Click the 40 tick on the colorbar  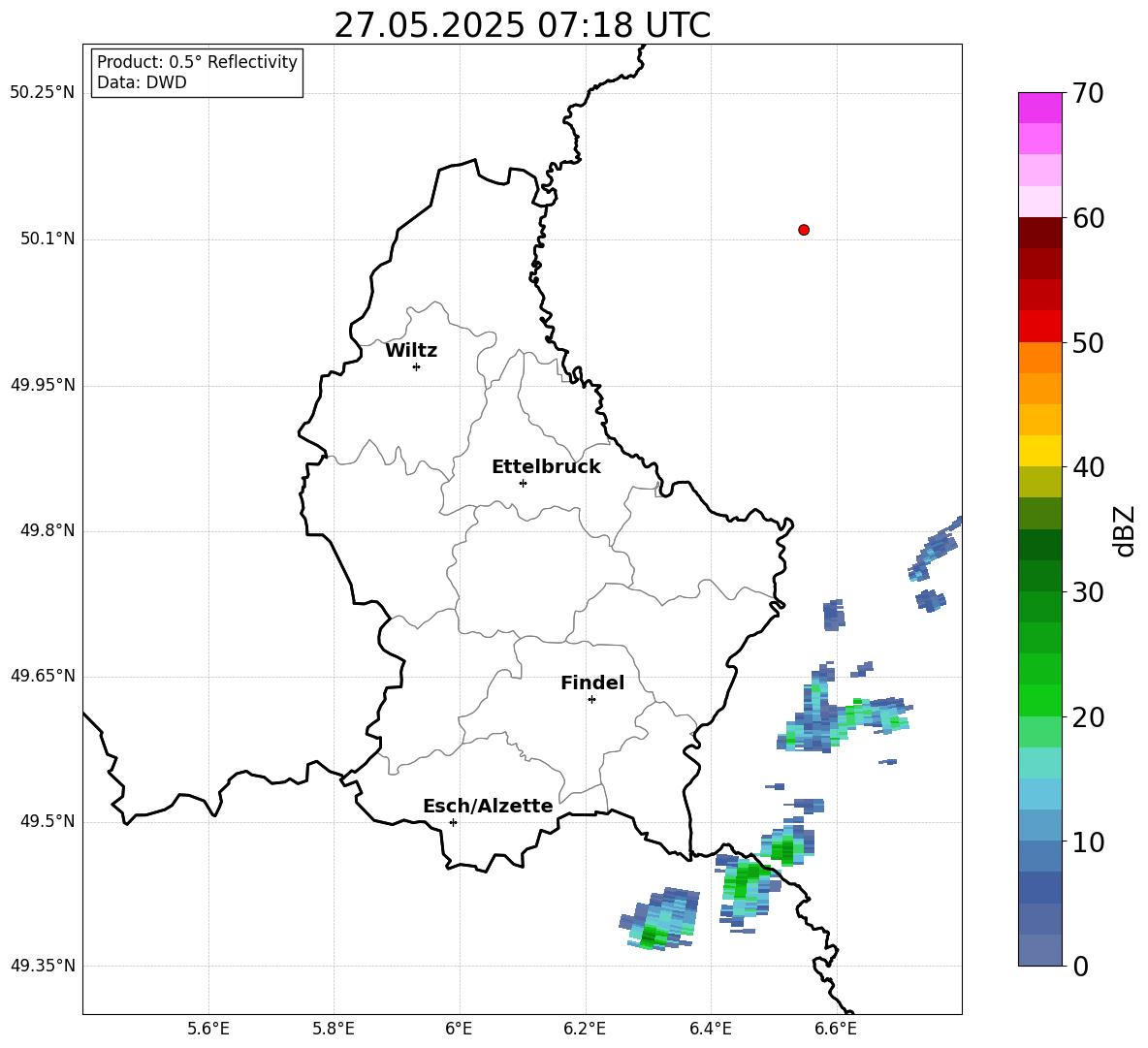(x=1088, y=467)
